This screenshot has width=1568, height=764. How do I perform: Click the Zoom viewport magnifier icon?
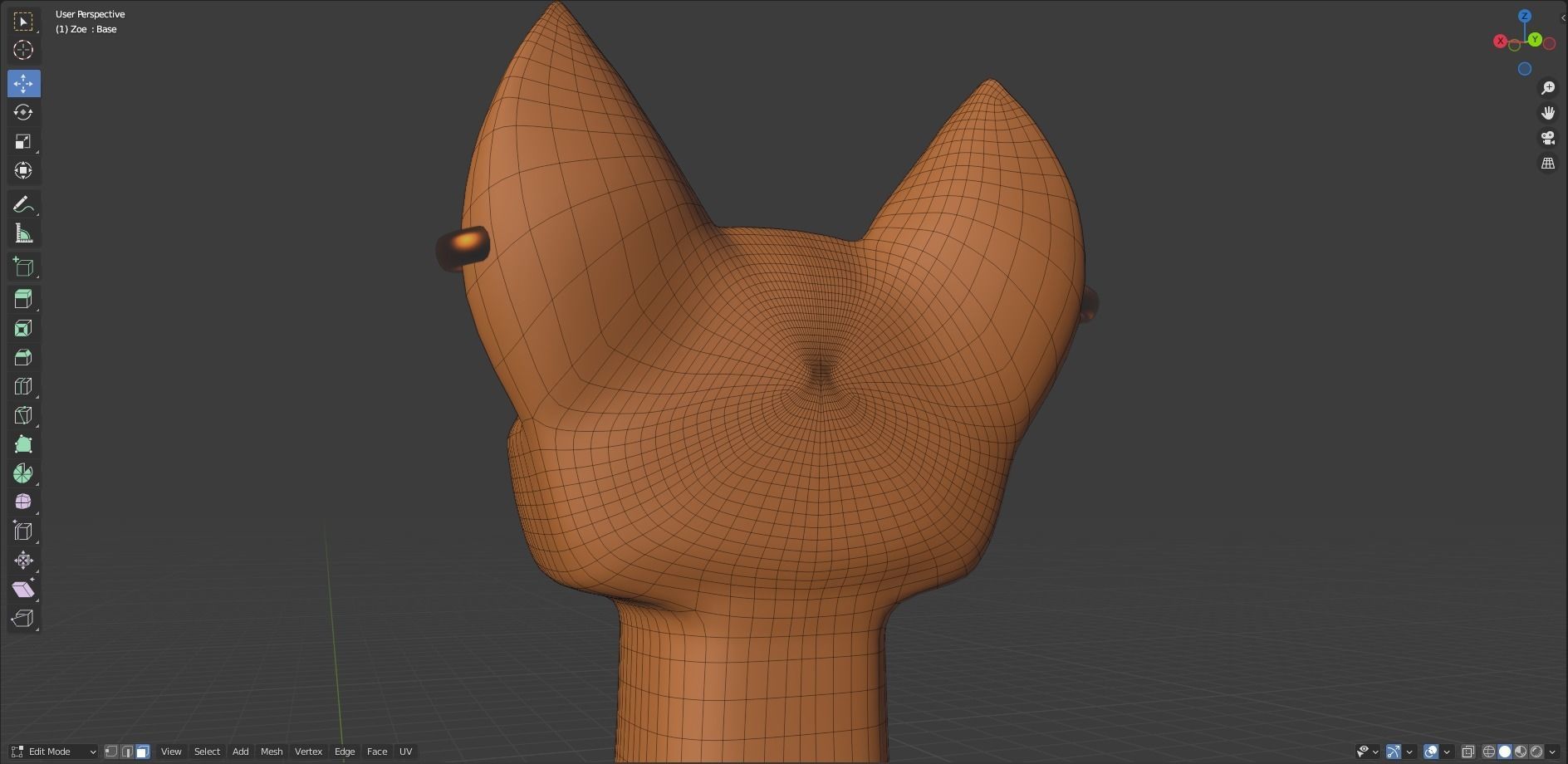click(1548, 88)
